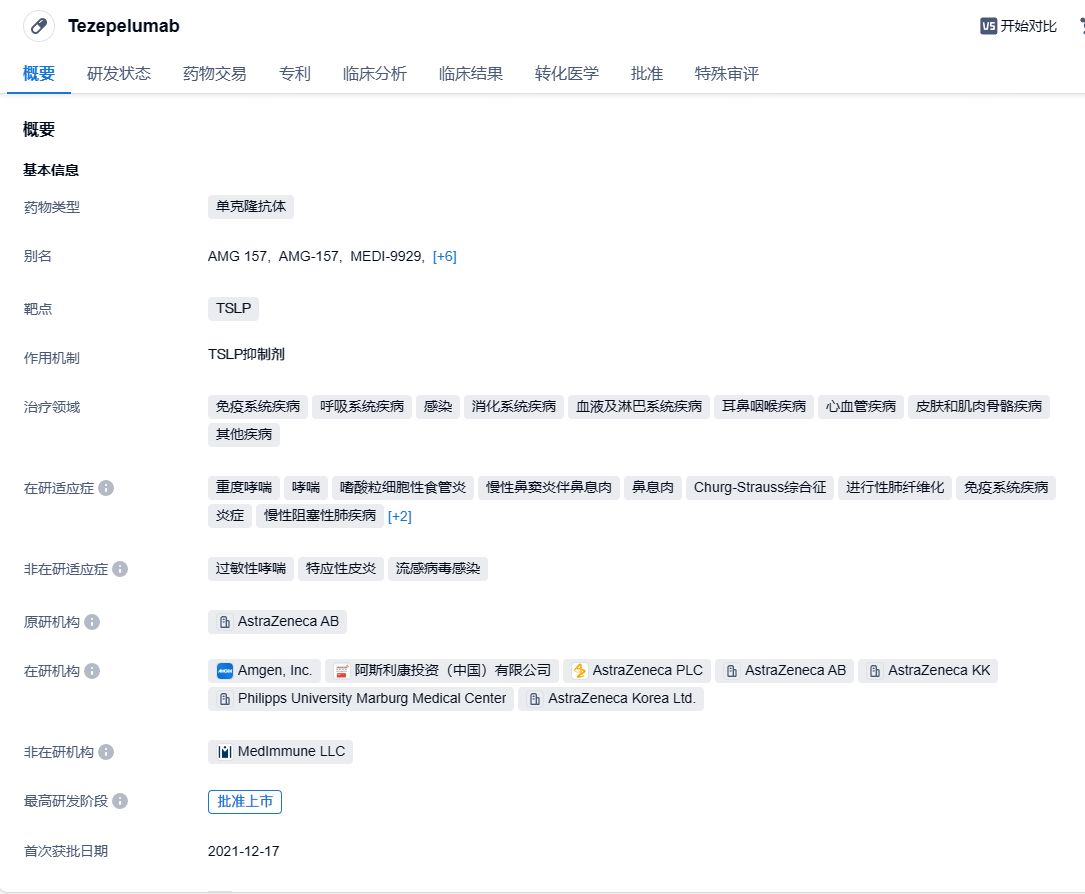The height and width of the screenshot is (894, 1085).
Task: Expand the [+2] more indications
Action: click(400, 516)
